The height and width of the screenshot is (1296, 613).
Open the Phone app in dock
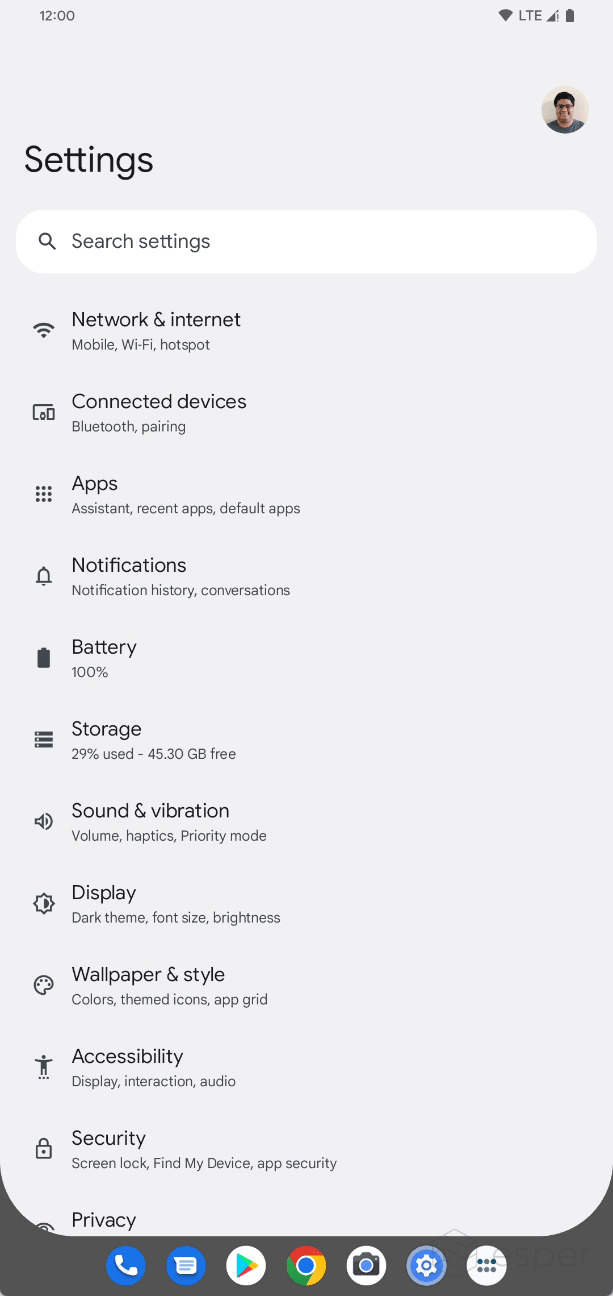coord(126,1266)
